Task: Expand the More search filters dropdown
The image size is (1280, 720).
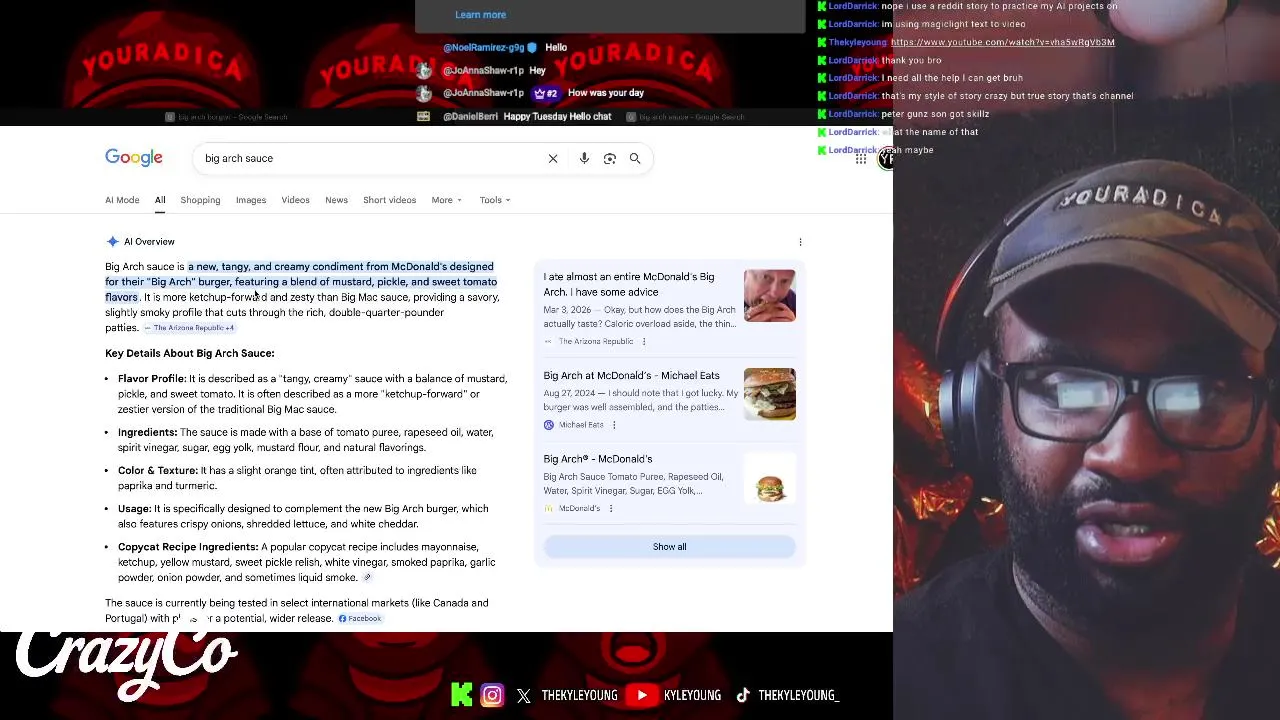Action: point(447,200)
